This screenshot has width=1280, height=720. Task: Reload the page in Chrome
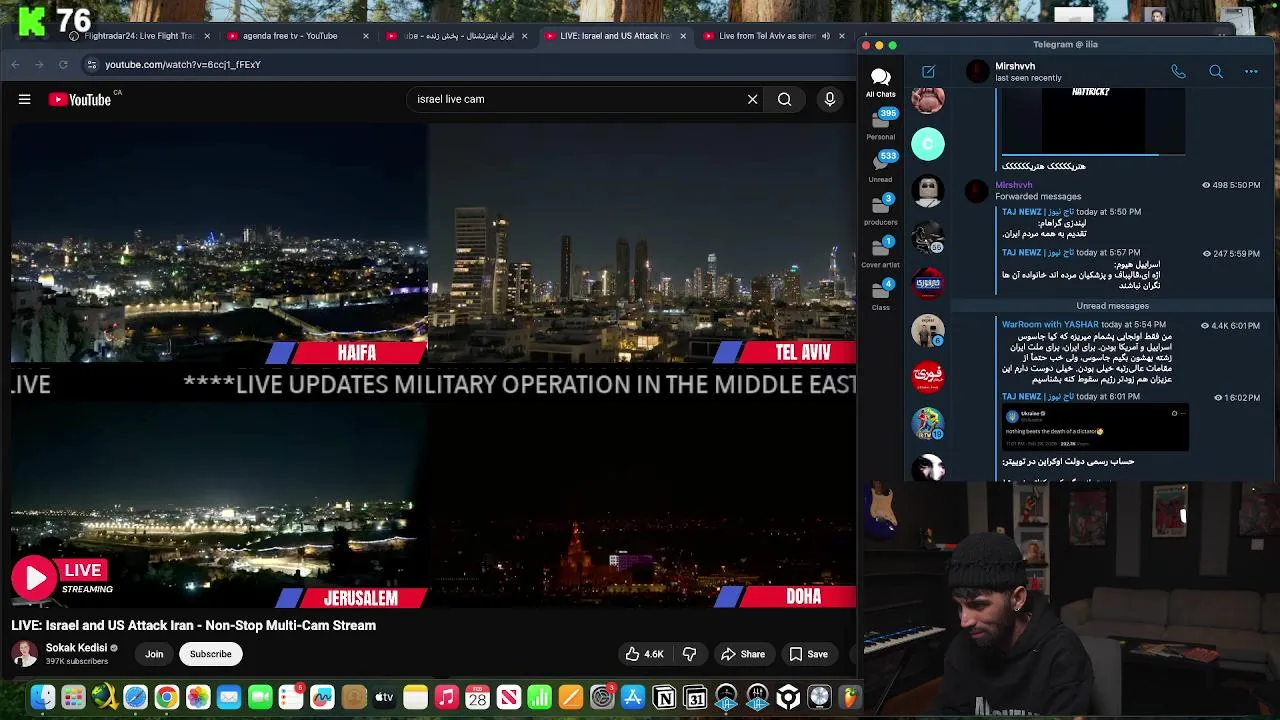[63, 64]
